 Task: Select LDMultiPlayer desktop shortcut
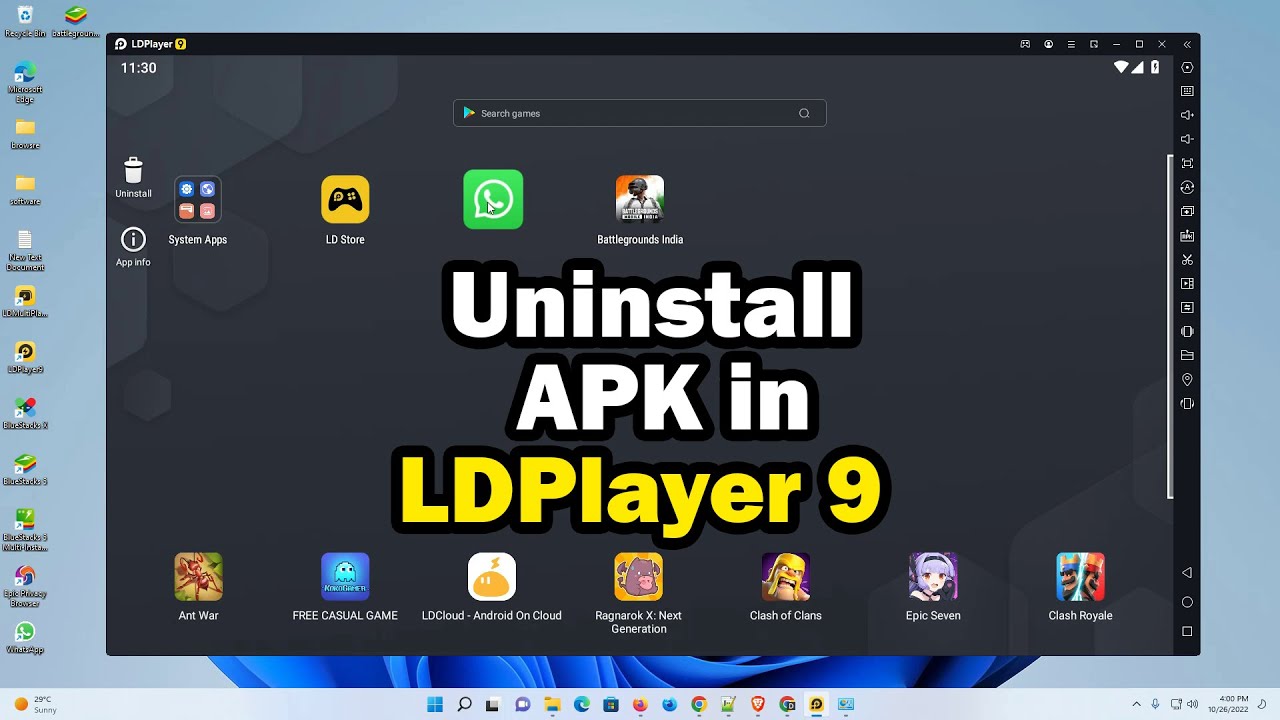coord(25,302)
